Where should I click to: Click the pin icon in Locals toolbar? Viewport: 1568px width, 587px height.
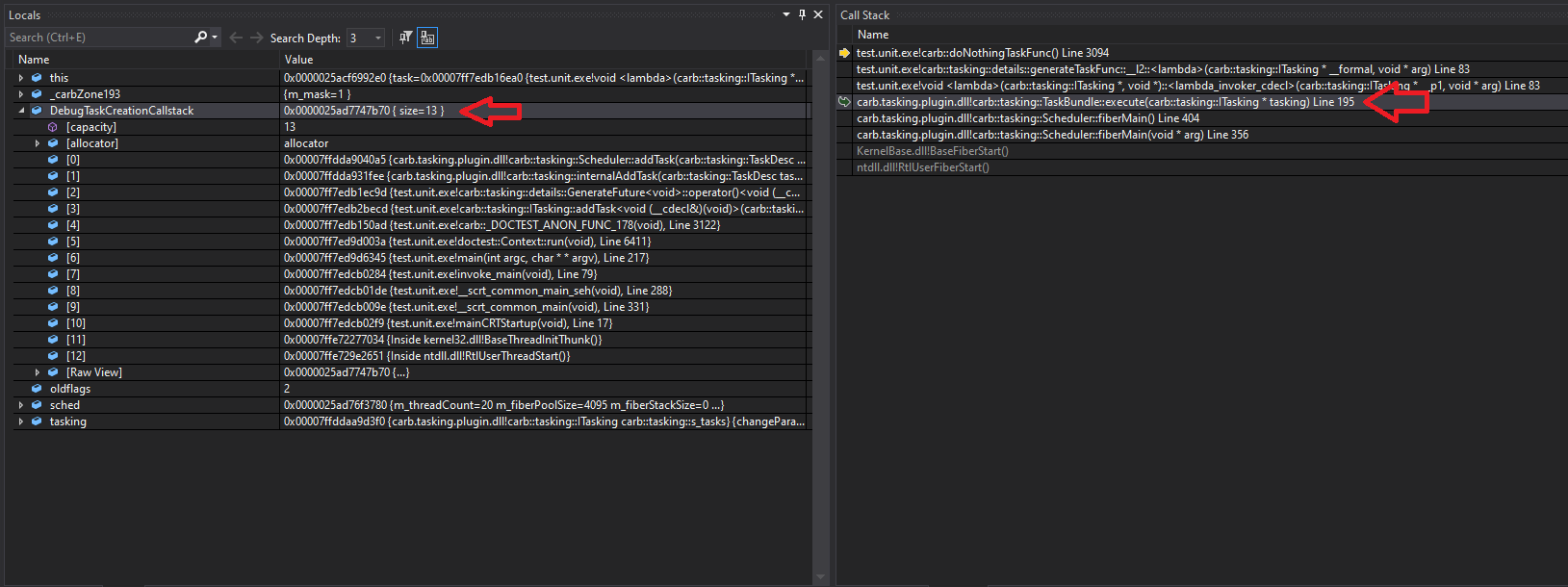click(x=405, y=38)
